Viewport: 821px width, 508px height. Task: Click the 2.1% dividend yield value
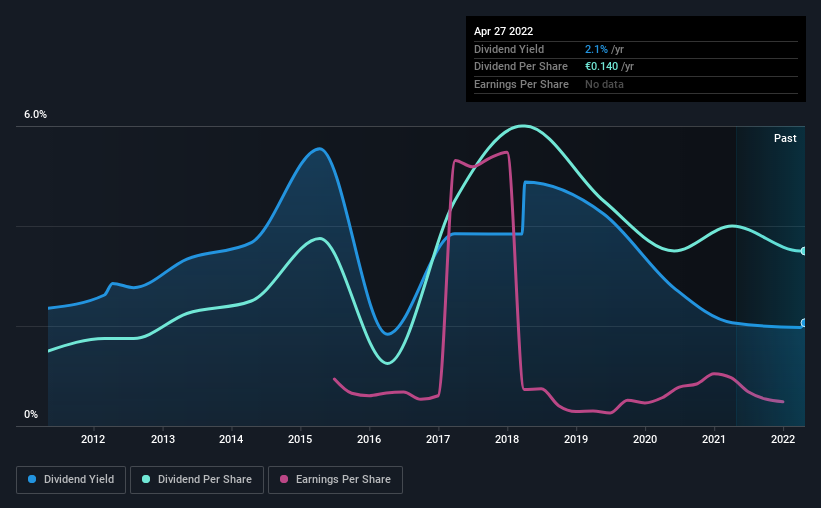[596, 49]
